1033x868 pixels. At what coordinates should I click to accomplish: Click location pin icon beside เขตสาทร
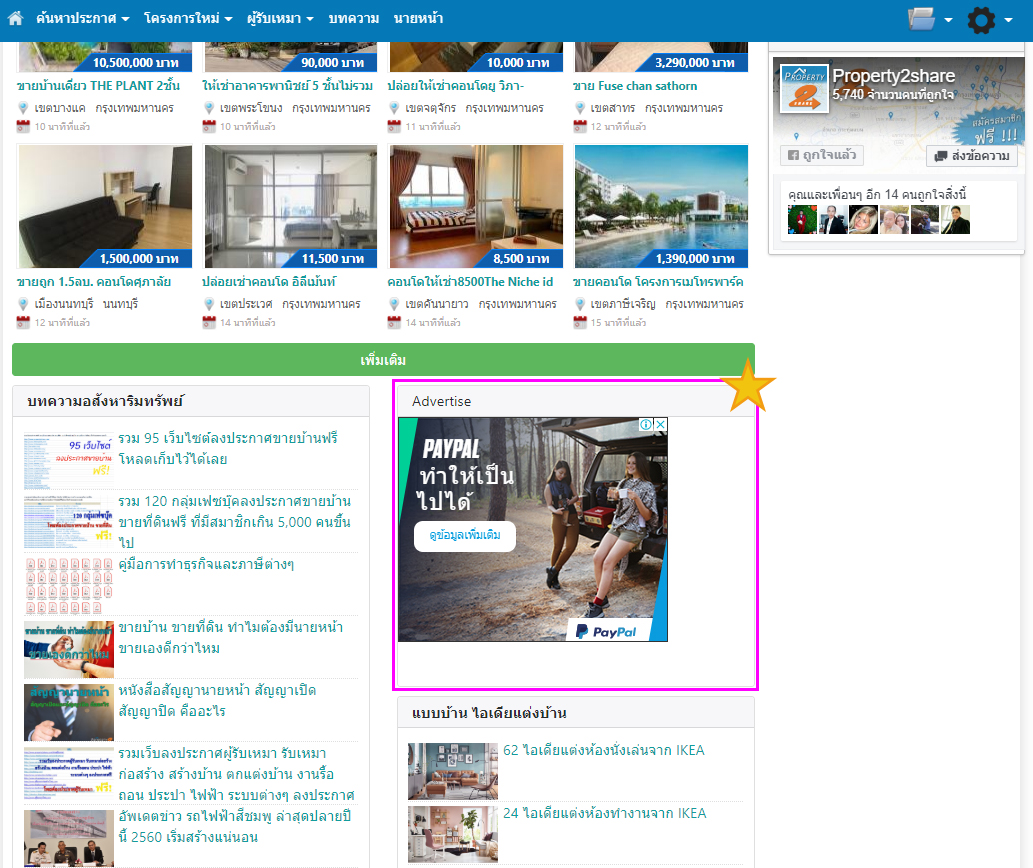579,108
